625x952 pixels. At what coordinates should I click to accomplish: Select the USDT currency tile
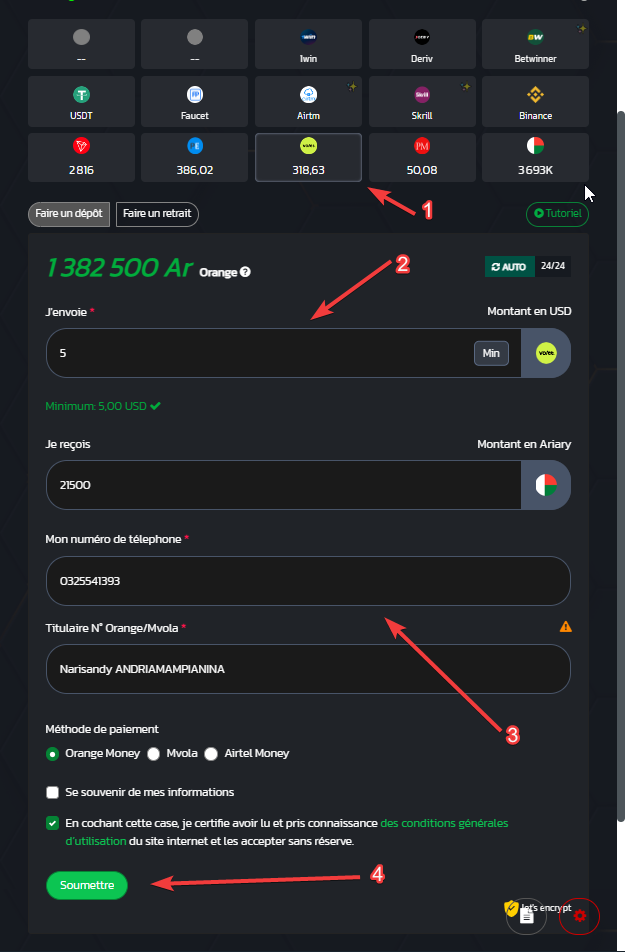click(81, 101)
